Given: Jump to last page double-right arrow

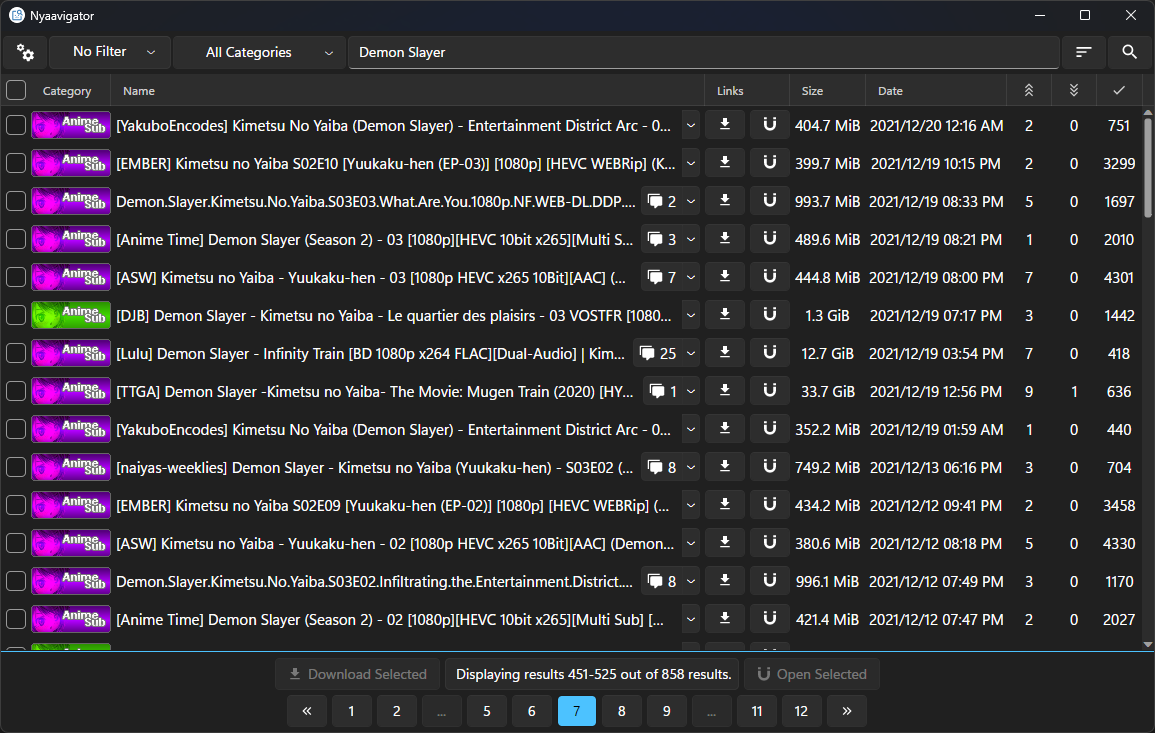Looking at the screenshot, I should pos(846,711).
